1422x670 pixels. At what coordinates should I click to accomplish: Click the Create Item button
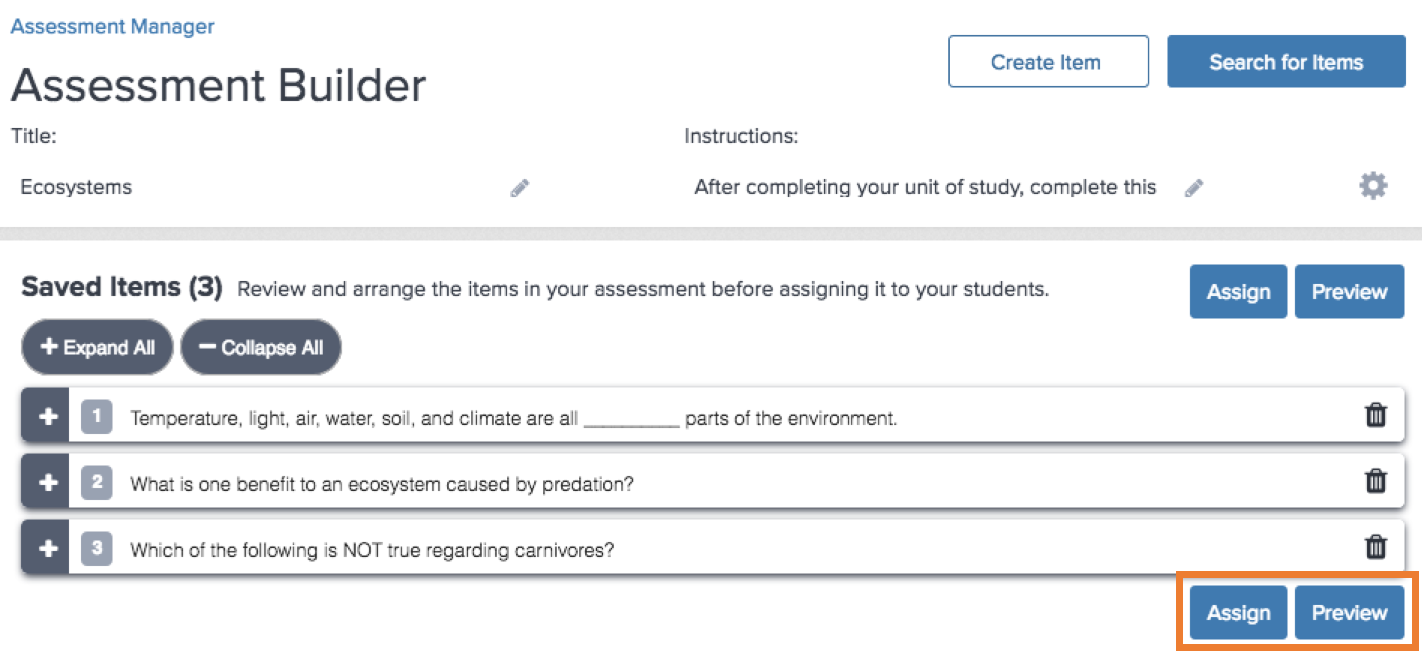[x=1048, y=62]
